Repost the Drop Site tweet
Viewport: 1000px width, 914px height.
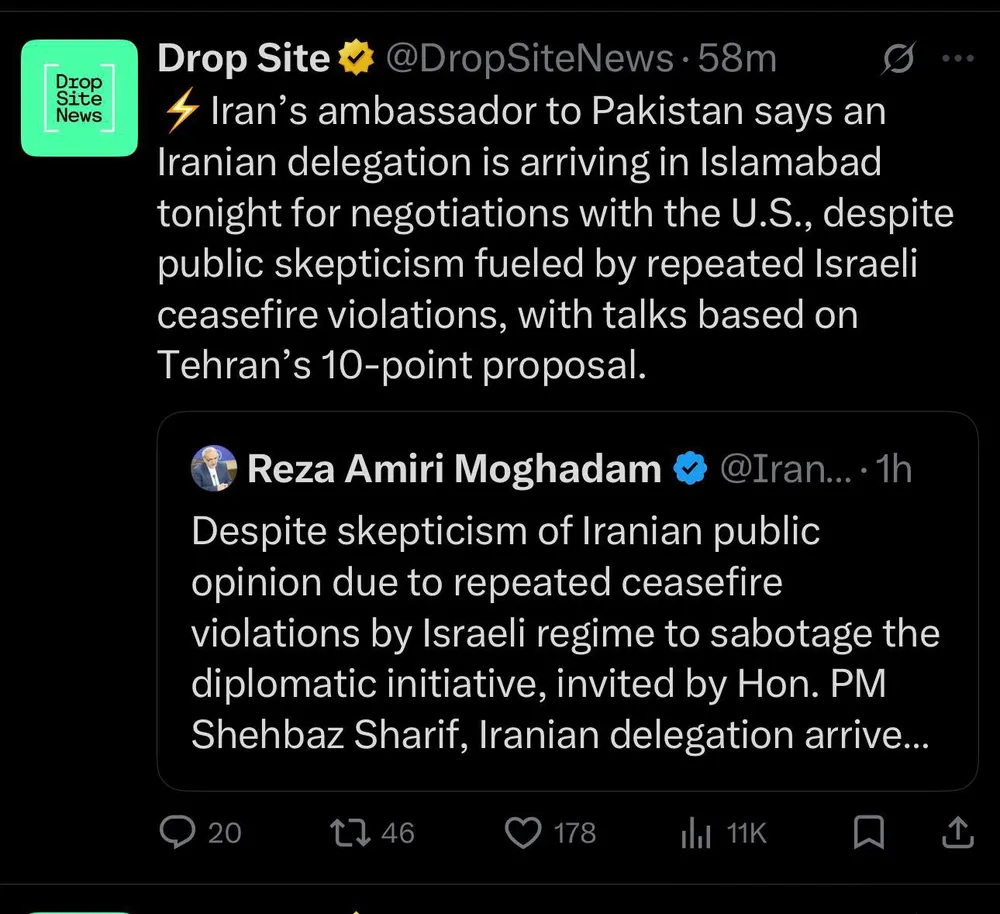[347, 832]
